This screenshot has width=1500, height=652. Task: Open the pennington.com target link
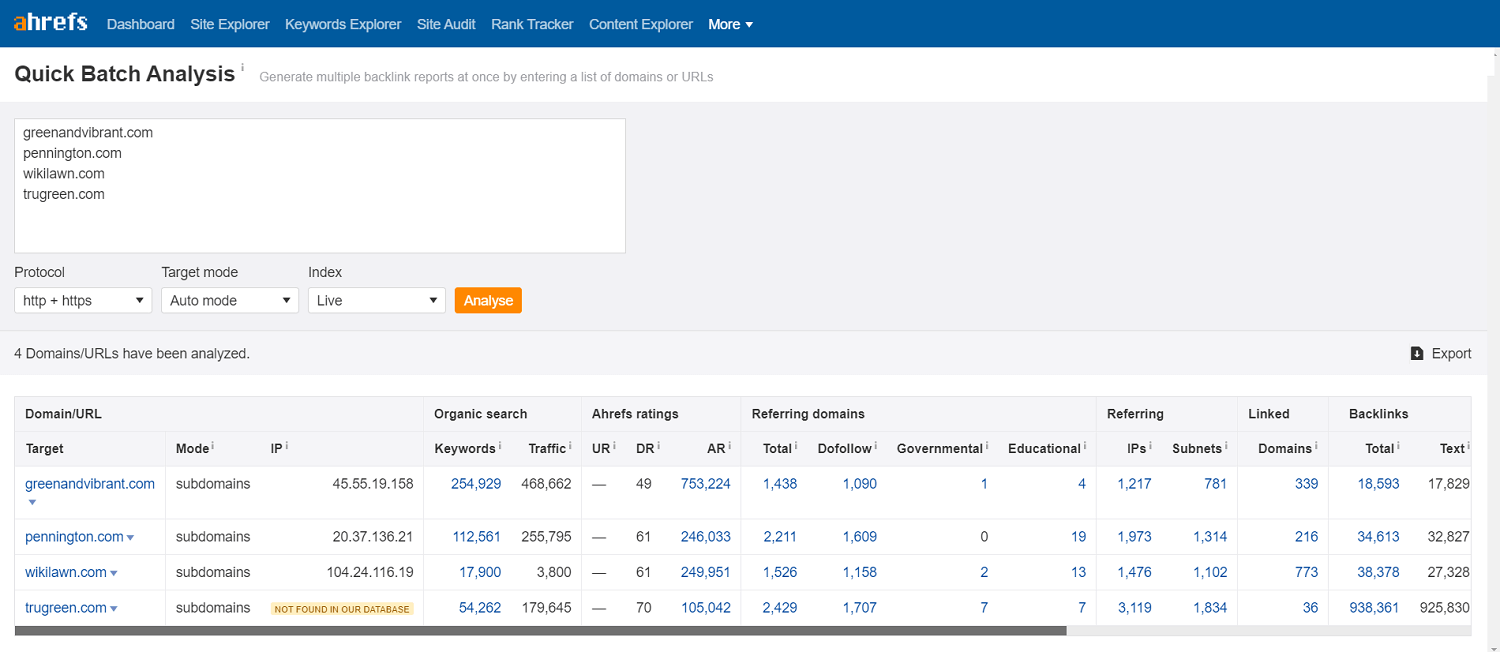point(74,537)
